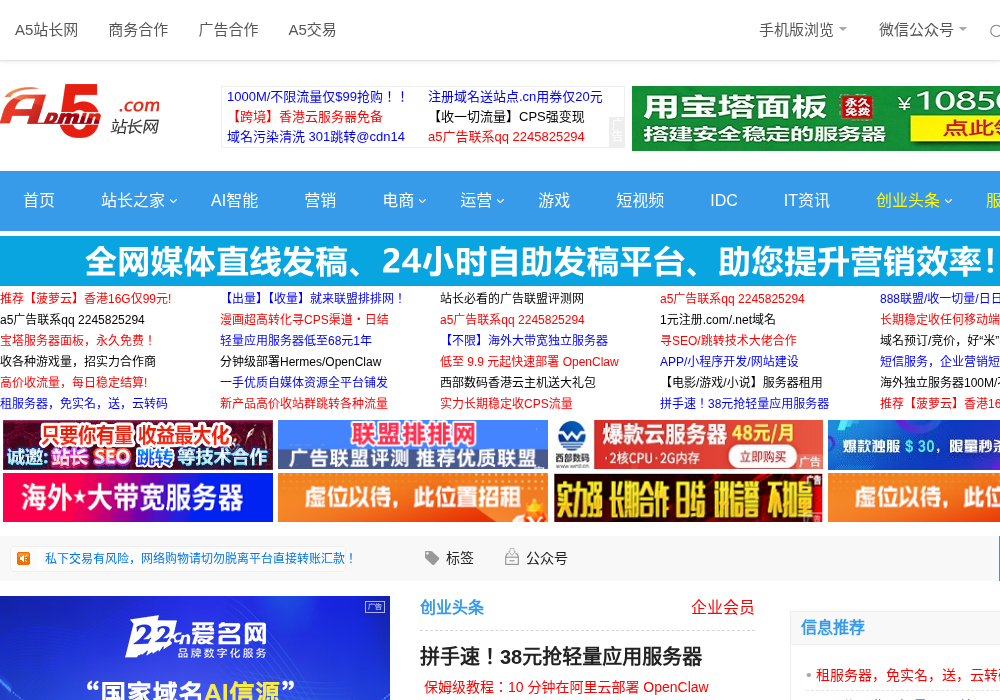The image size is (1000, 700).
Task: Open the AI智能 navigation item
Action: pyautogui.click(x=234, y=200)
